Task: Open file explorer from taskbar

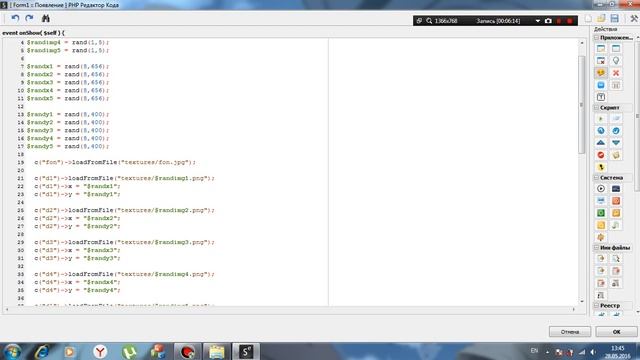Action: click(x=216, y=351)
